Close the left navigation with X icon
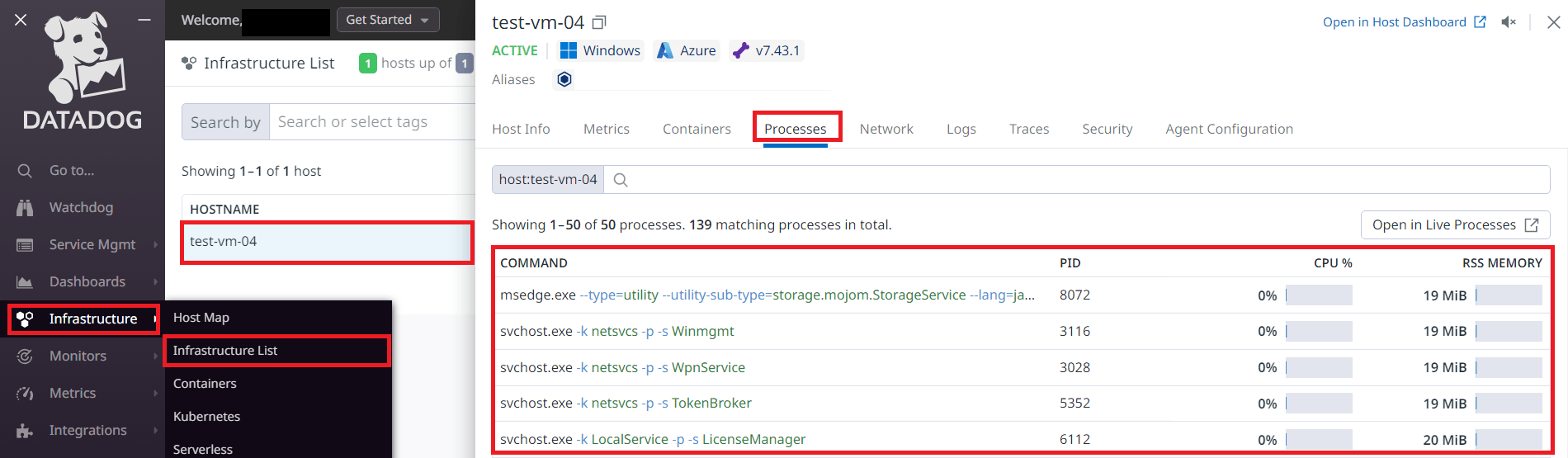This screenshot has width=1568, height=458. point(21,20)
